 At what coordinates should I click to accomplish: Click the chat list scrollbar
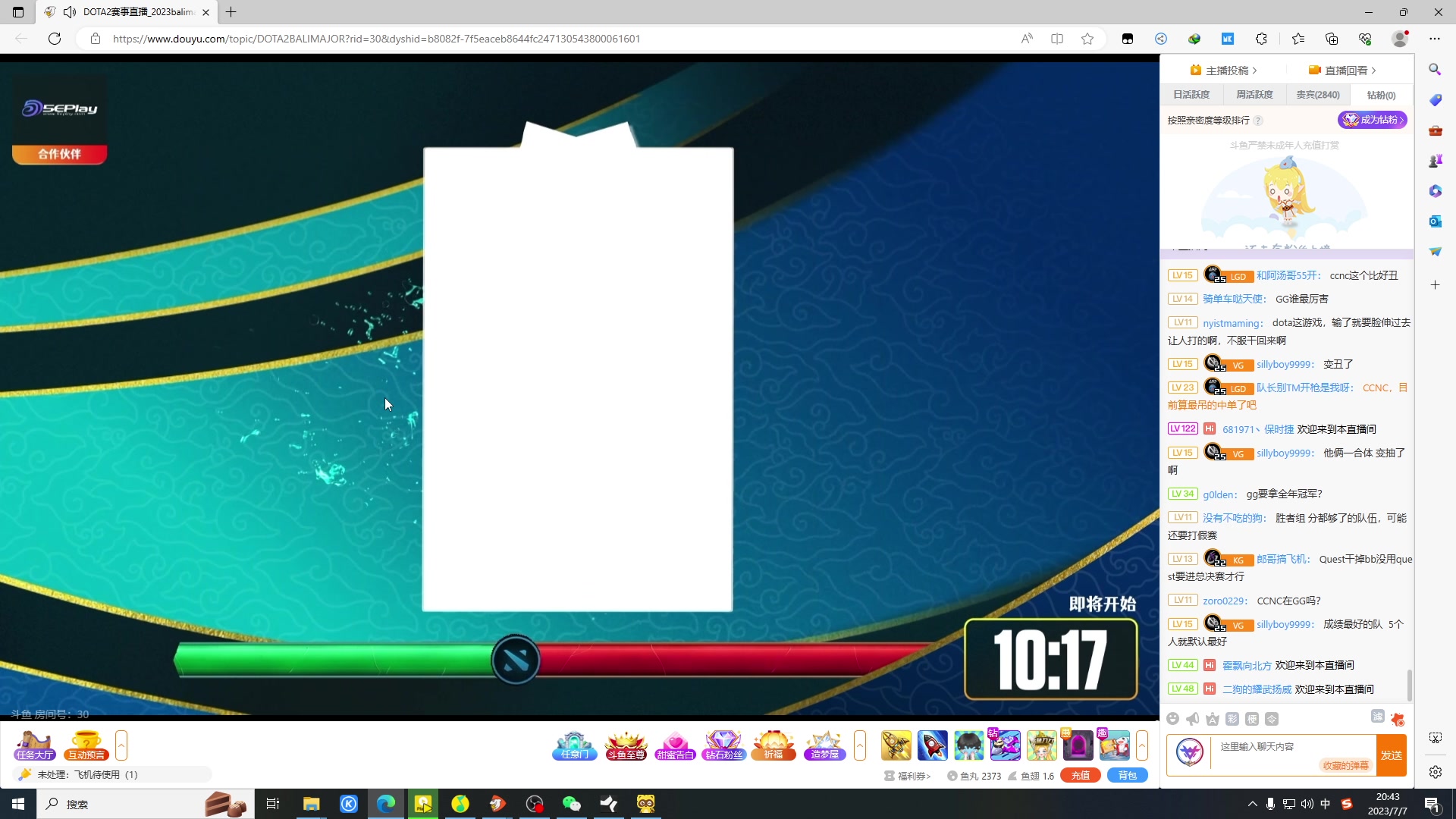click(x=1410, y=685)
